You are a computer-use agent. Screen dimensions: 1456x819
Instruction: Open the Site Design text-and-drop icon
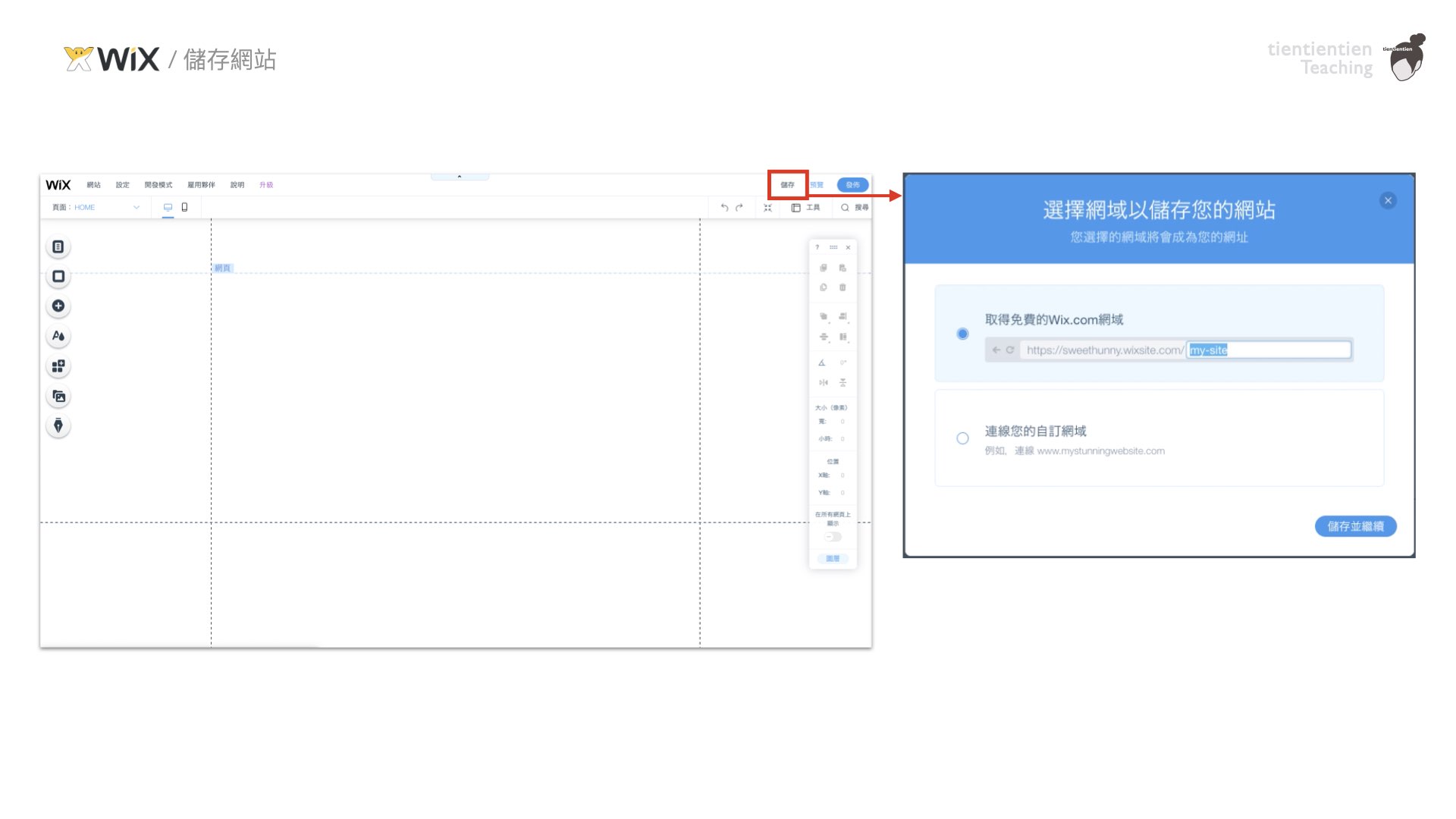pos(58,336)
